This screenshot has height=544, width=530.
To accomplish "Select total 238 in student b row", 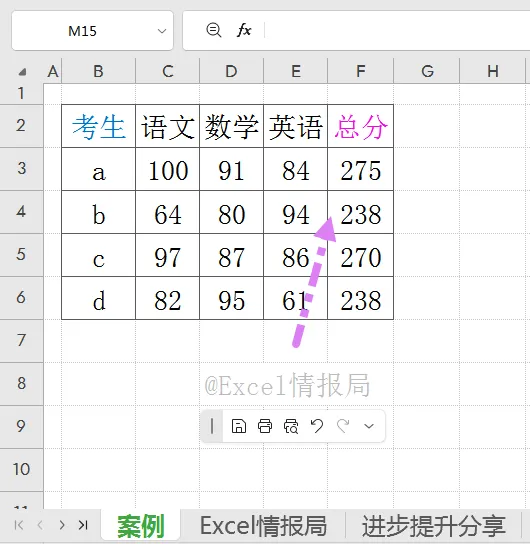I will point(361,212).
